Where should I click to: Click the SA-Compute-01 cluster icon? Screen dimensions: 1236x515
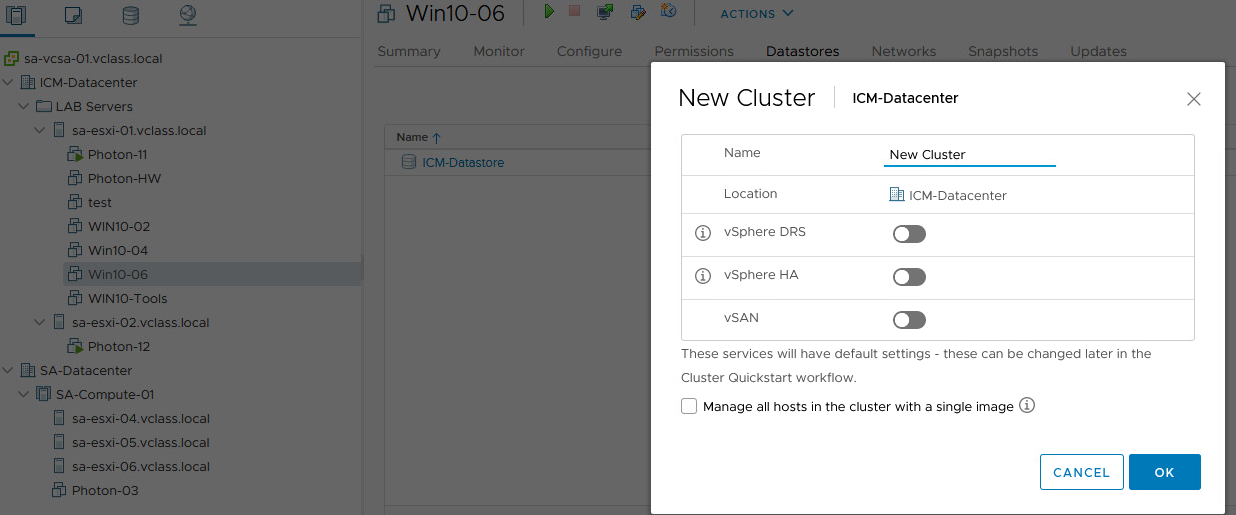44,394
